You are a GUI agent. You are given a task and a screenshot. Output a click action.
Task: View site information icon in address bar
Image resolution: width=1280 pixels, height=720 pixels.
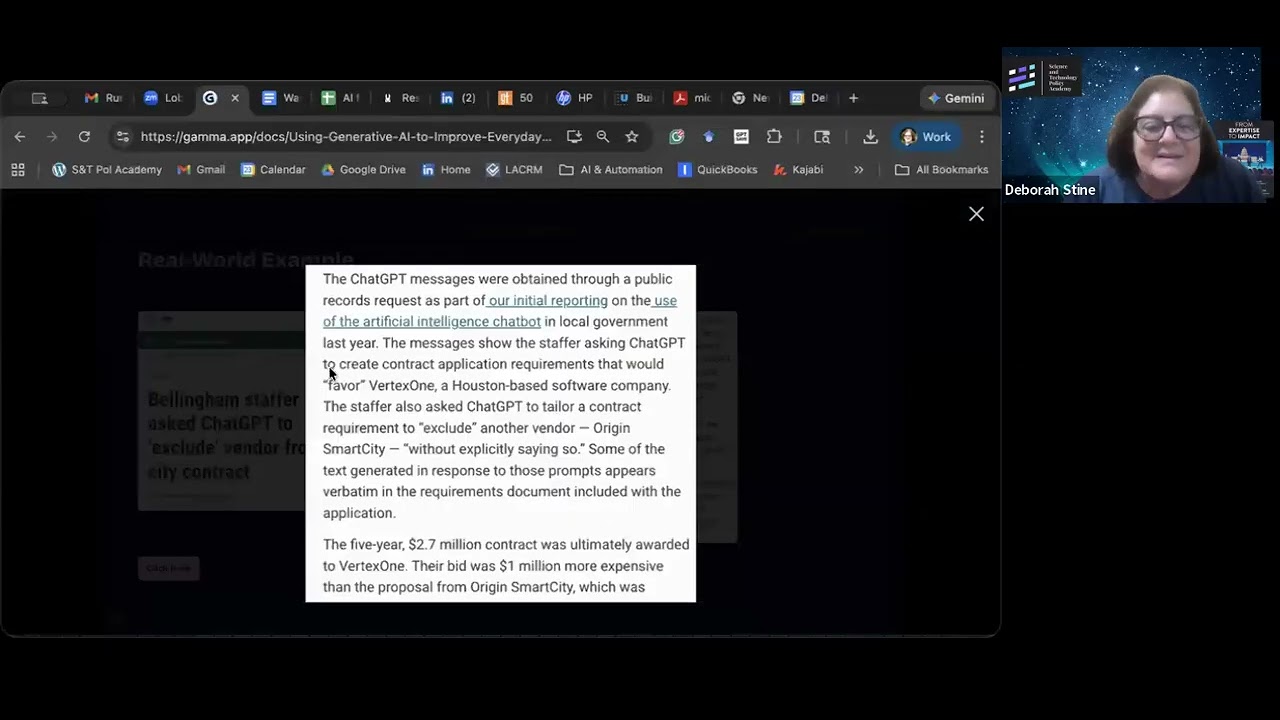click(x=122, y=137)
